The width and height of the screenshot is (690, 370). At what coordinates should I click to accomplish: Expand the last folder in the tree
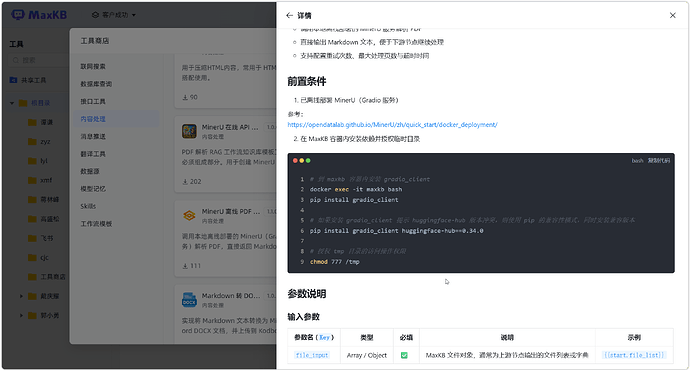point(21,315)
